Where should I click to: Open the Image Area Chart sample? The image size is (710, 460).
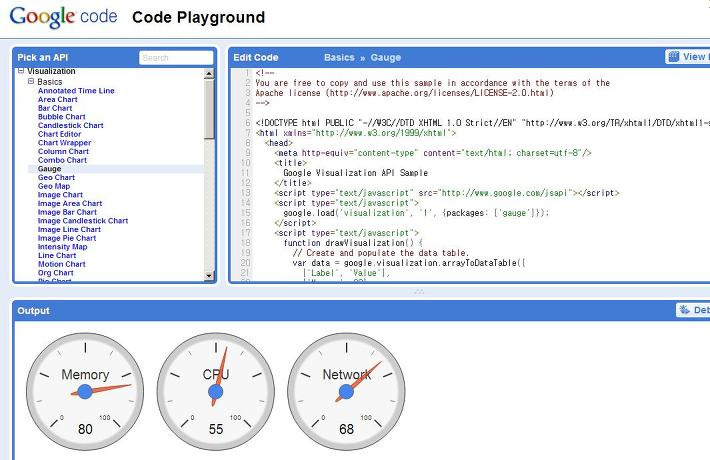(x=70, y=203)
